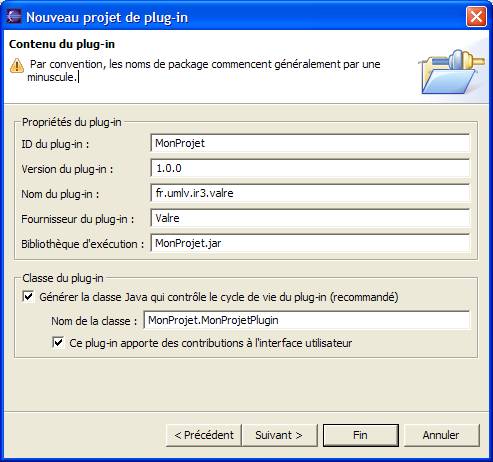The width and height of the screenshot is (493, 462).
Task: Click the Nom du plug-in field
Action: pyautogui.click(x=310, y=193)
